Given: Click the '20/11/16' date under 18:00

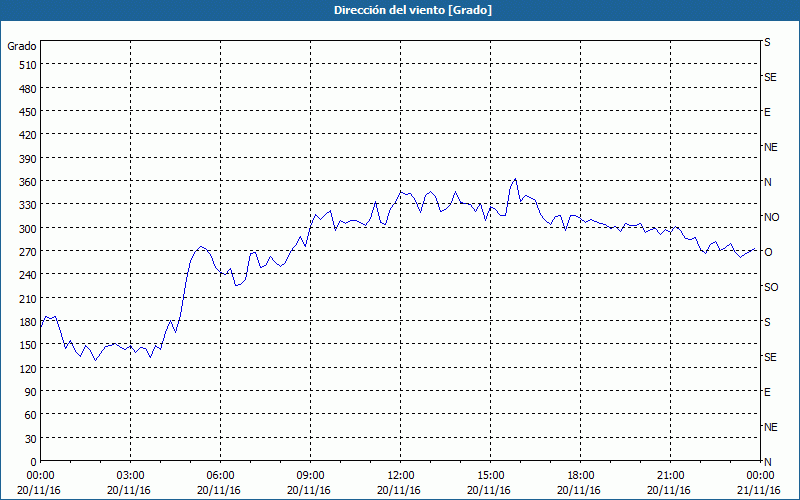Looking at the screenshot, I should click(x=579, y=490).
